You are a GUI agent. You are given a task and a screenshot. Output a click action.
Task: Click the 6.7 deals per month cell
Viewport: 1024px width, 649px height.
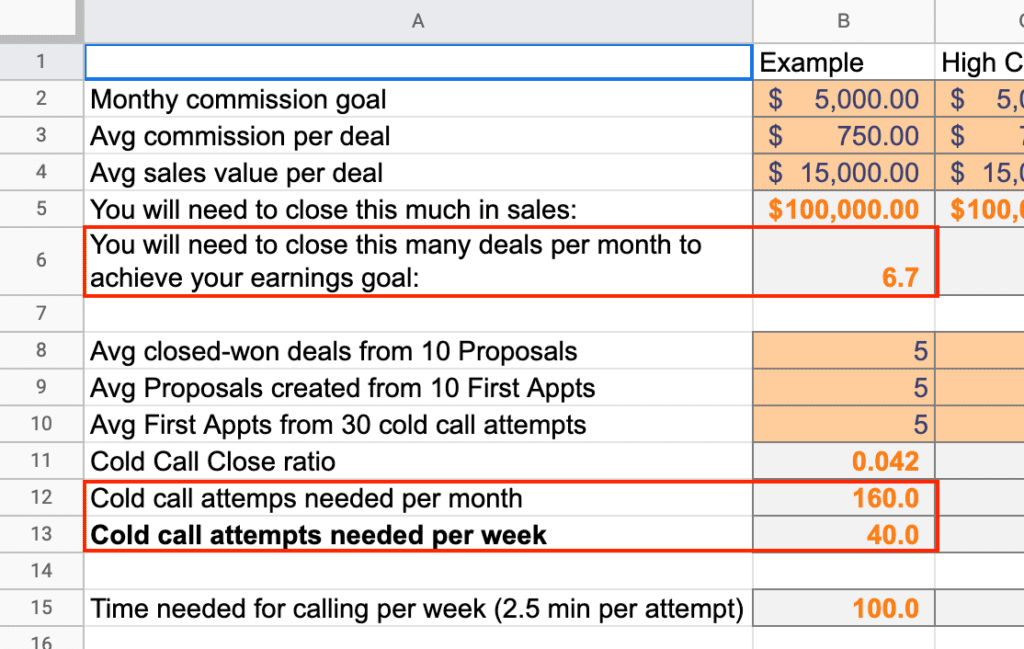tap(844, 261)
